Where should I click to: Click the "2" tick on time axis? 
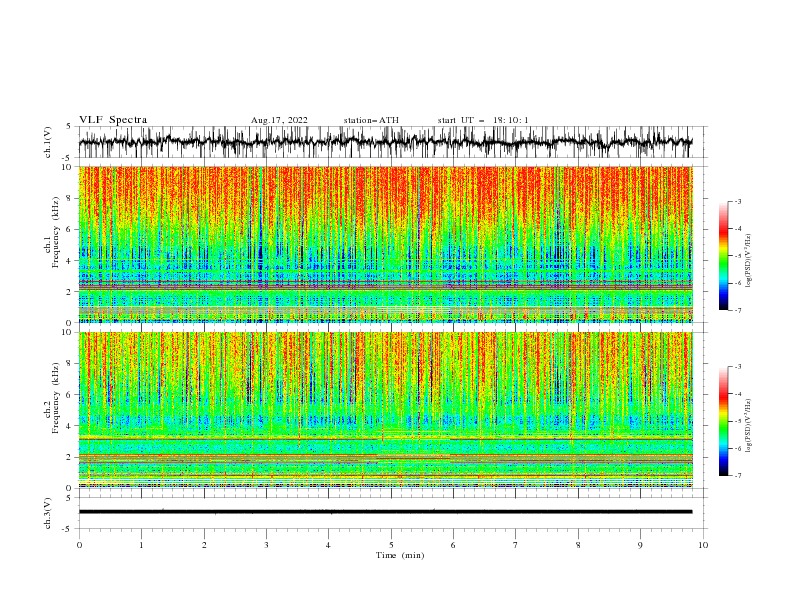pos(204,545)
